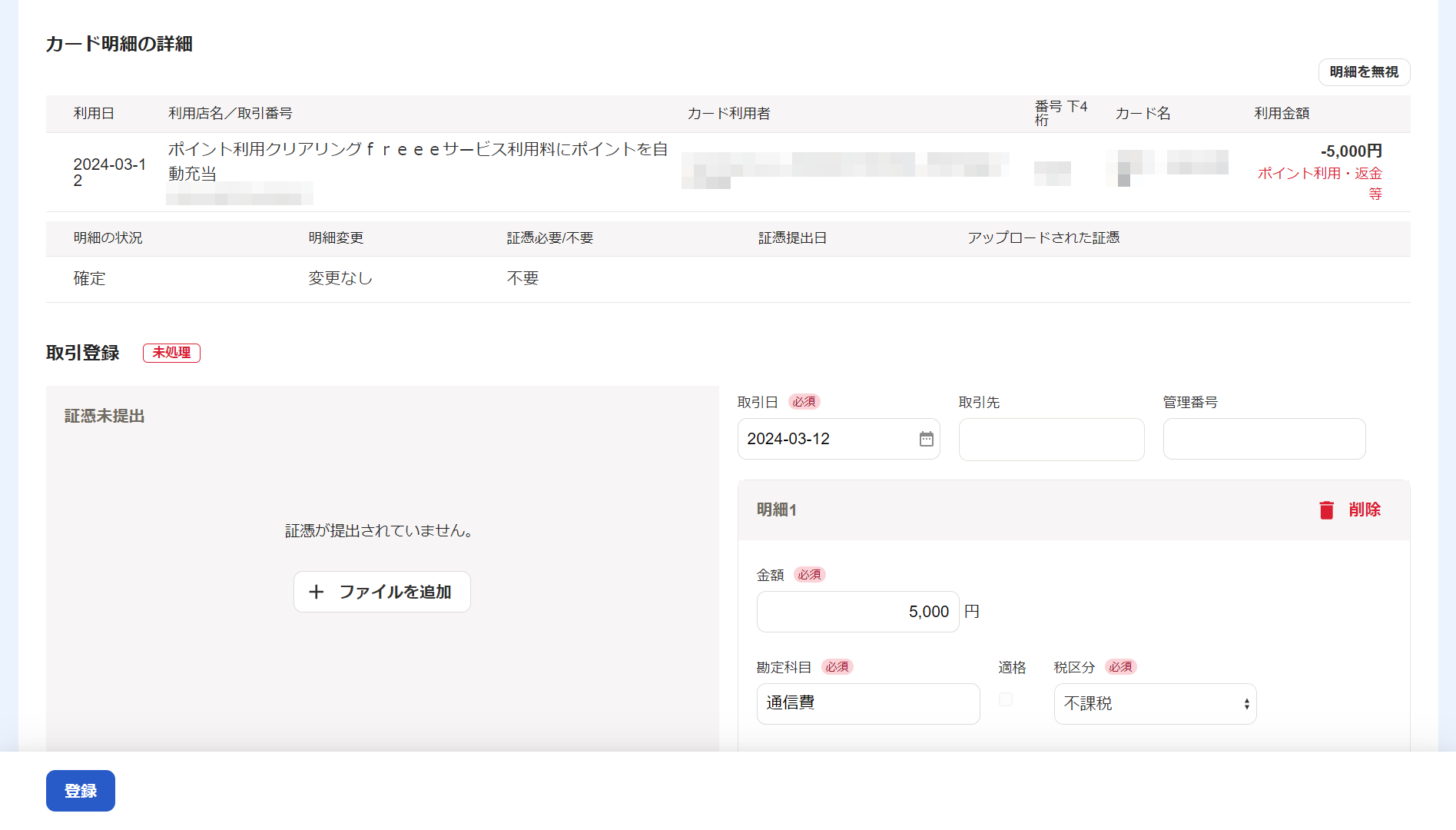Click the plus icon beside ファイルを追加

316,592
